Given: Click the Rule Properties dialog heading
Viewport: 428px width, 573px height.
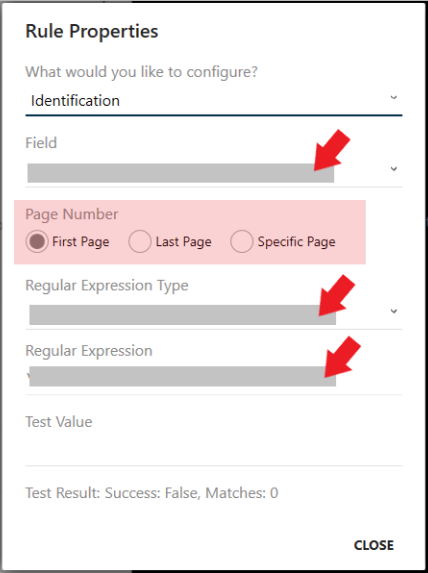Looking at the screenshot, I should click(92, 31).
